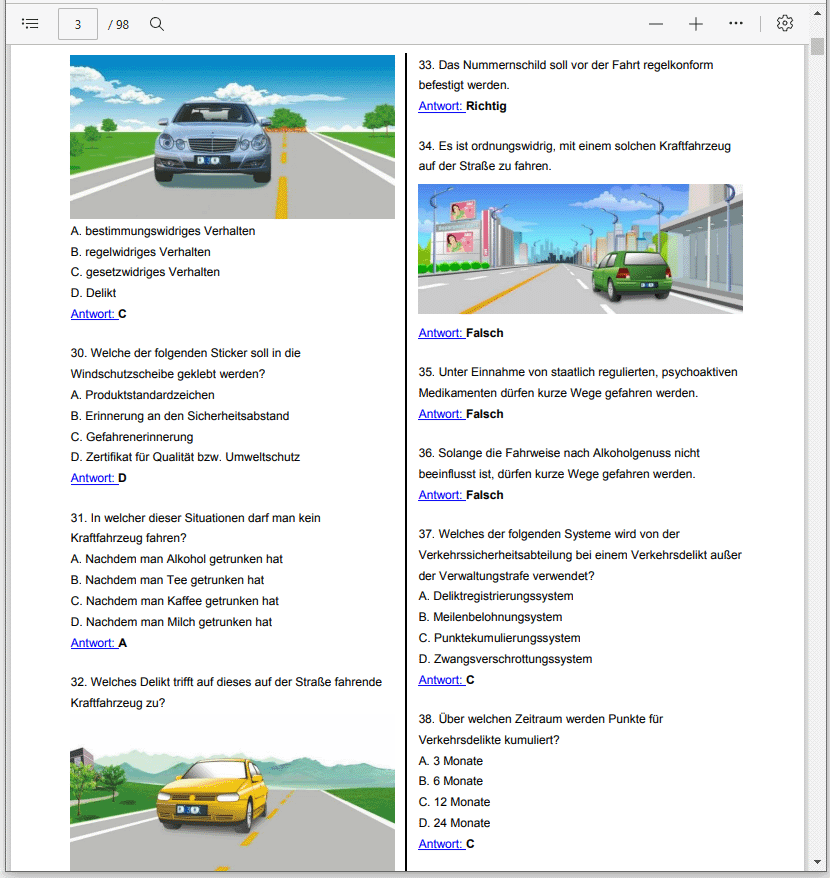The height and width of the screenshot is (878, 830).
Task: Click the Antwort link under question 35
Action: [440, 414]
